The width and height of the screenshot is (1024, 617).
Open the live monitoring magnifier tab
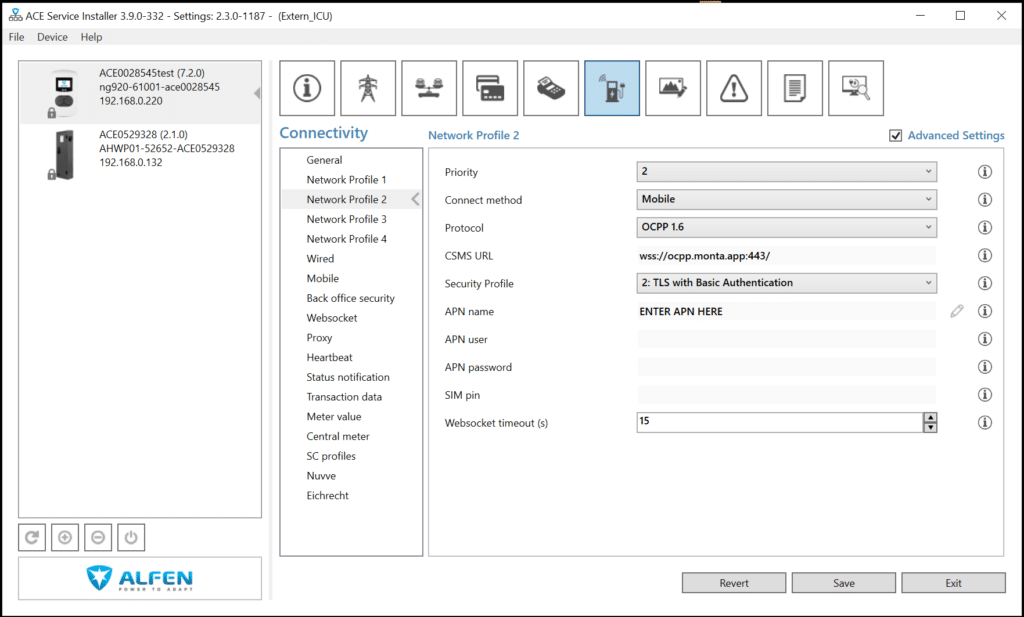tap(856, 88)
